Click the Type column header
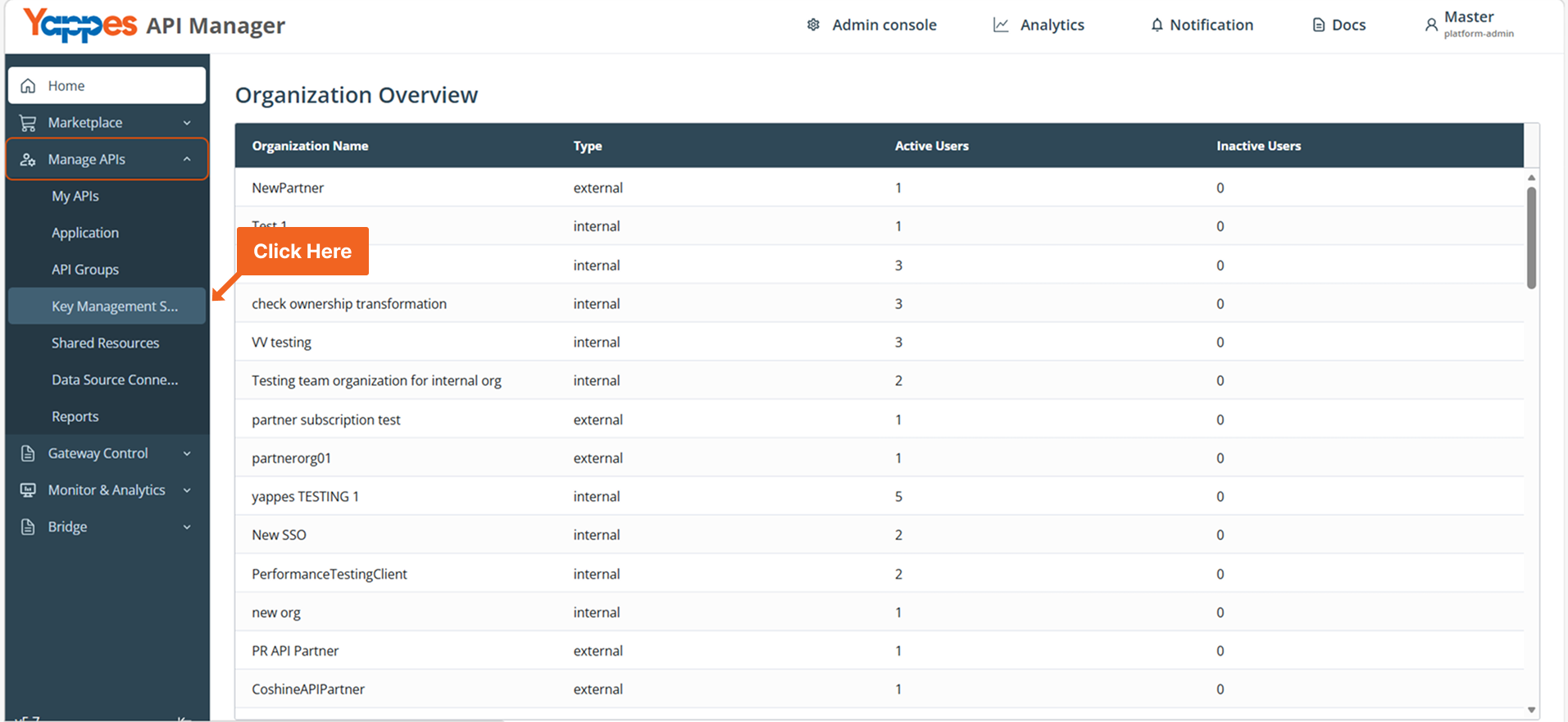Screen dimensions: 1568x722 point(588,146)
